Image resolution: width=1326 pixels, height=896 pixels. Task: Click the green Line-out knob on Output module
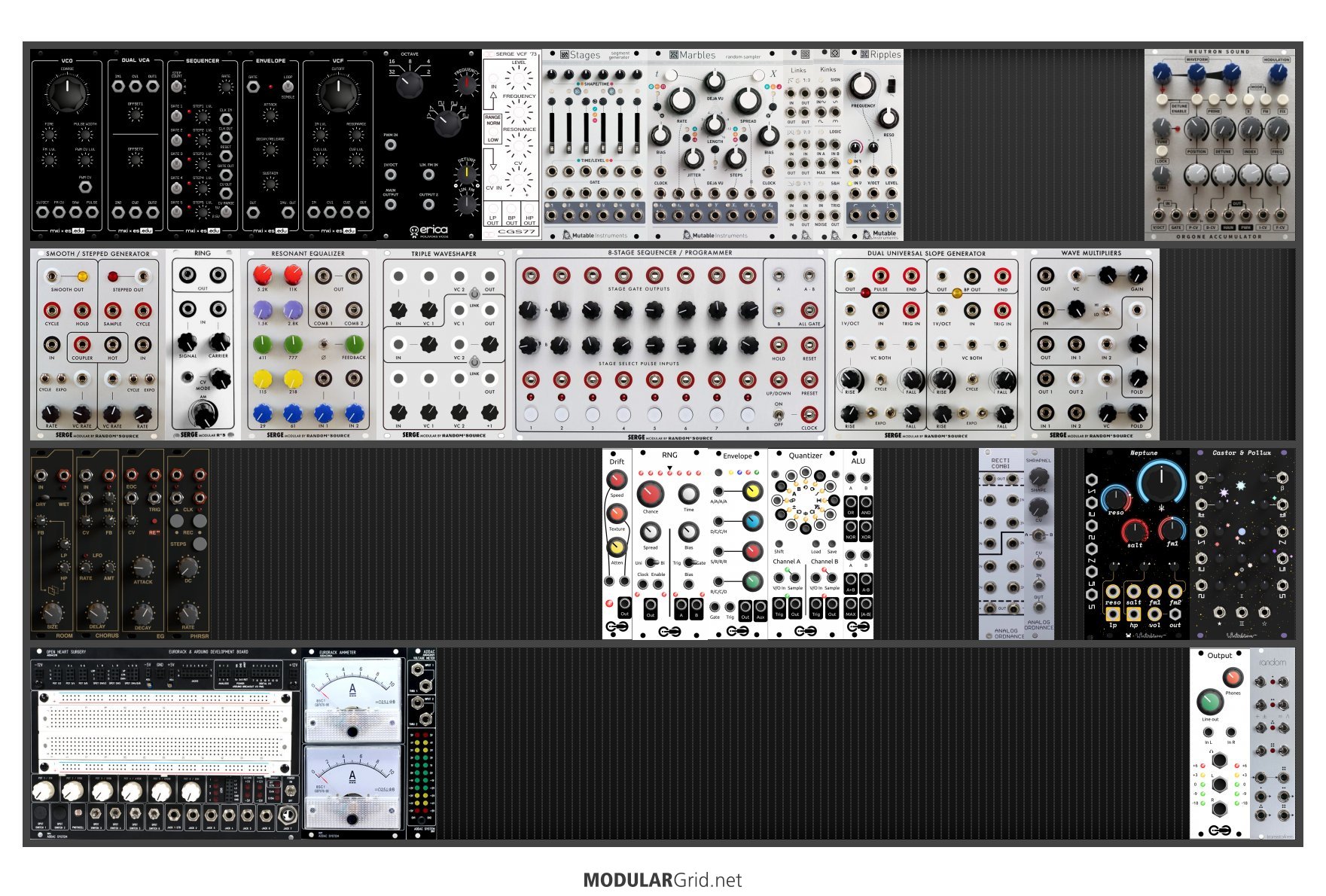pyautogui.click(x=1209, y=702)
